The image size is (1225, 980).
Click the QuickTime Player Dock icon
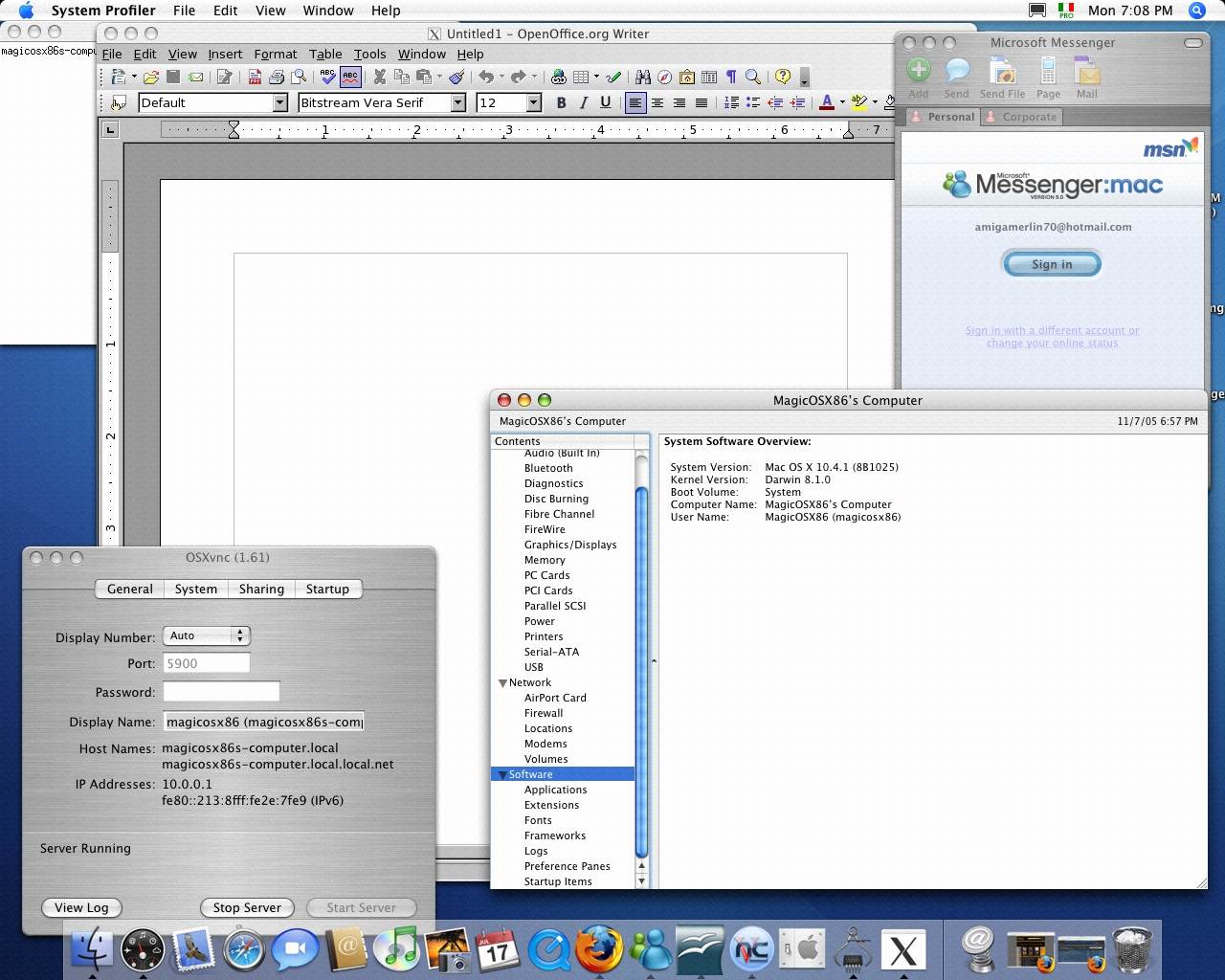548,949
